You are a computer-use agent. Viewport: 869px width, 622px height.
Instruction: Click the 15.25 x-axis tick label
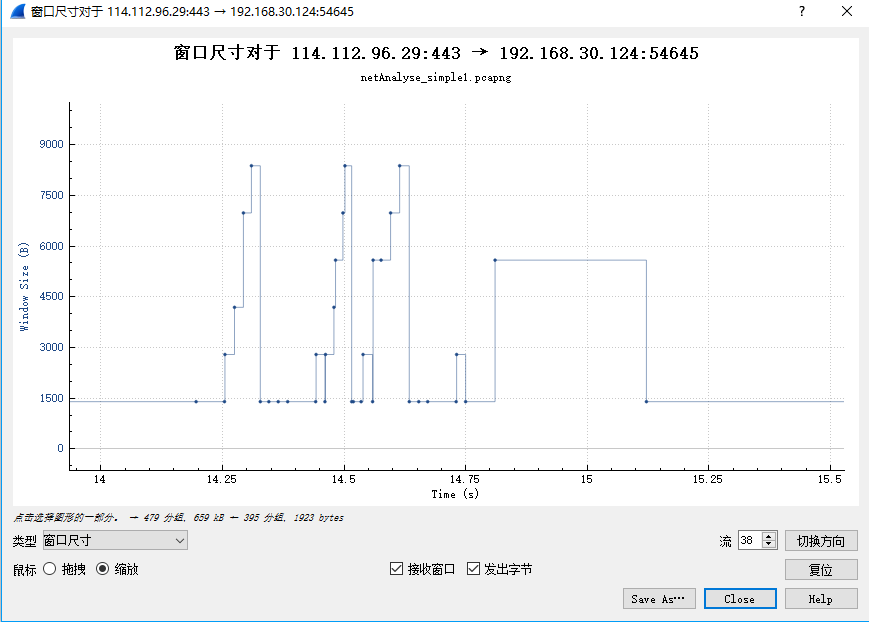click(x=708, y=479)
